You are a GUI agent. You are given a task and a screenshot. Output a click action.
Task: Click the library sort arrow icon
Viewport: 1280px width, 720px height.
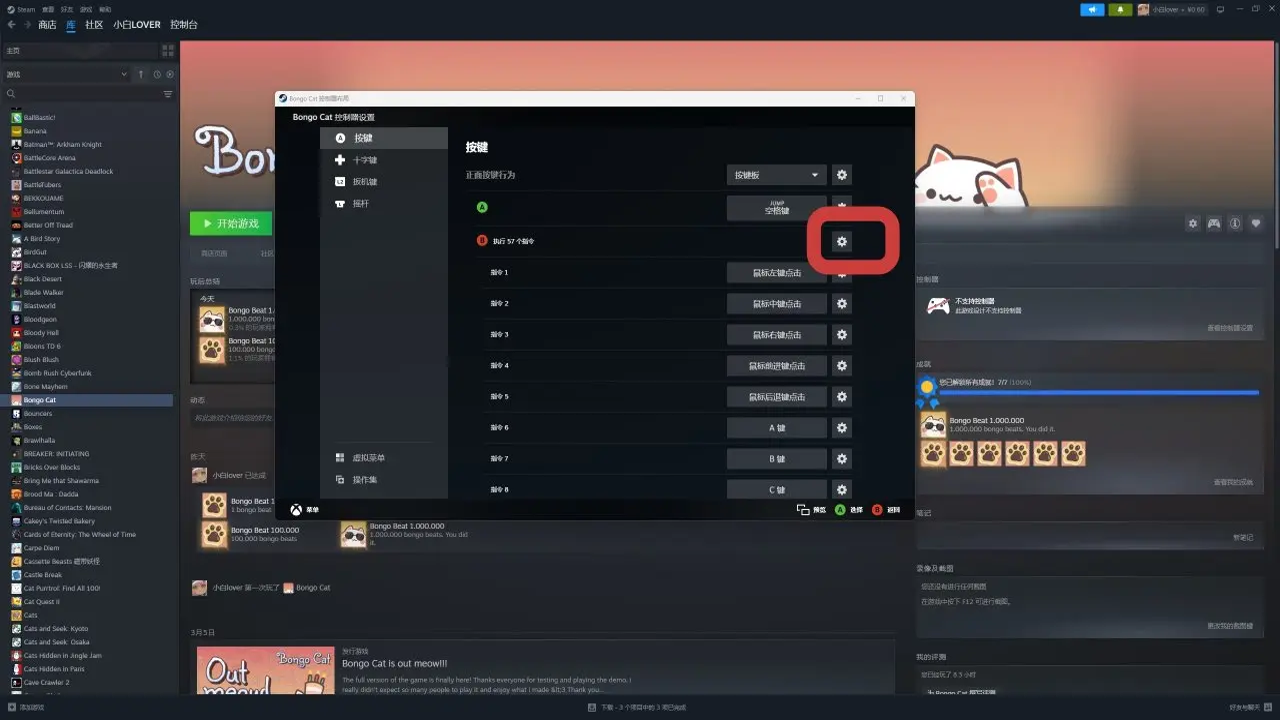[x=141, y=74]
